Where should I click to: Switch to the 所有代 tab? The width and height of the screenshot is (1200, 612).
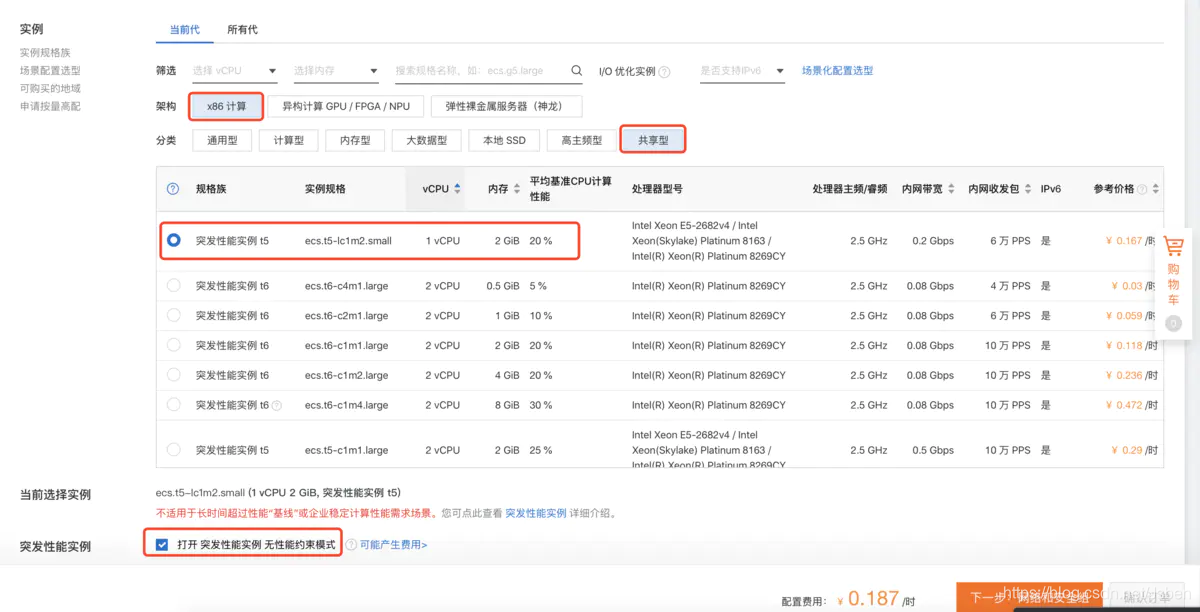242,30
